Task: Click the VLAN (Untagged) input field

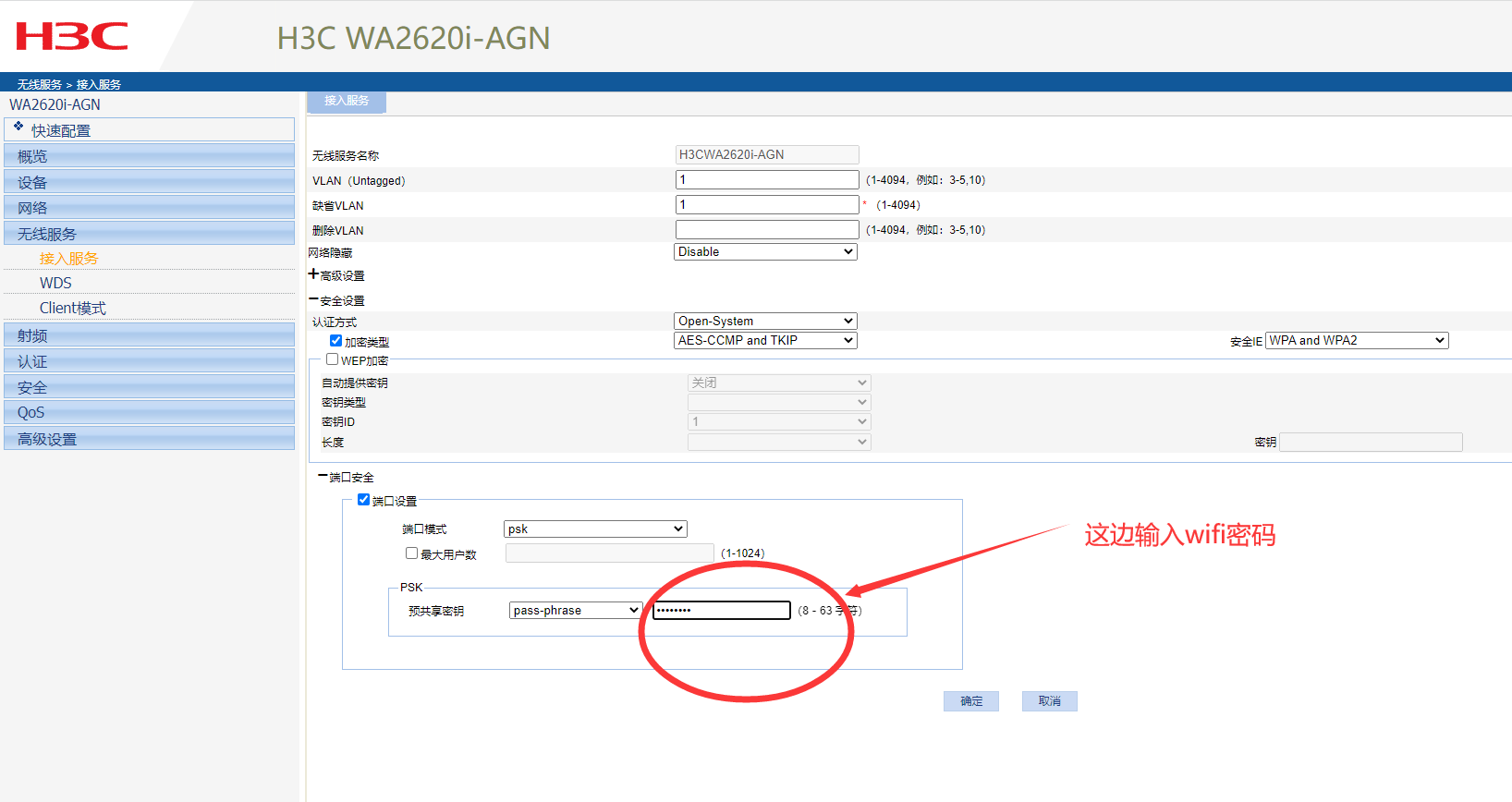Action: (767, 179)
